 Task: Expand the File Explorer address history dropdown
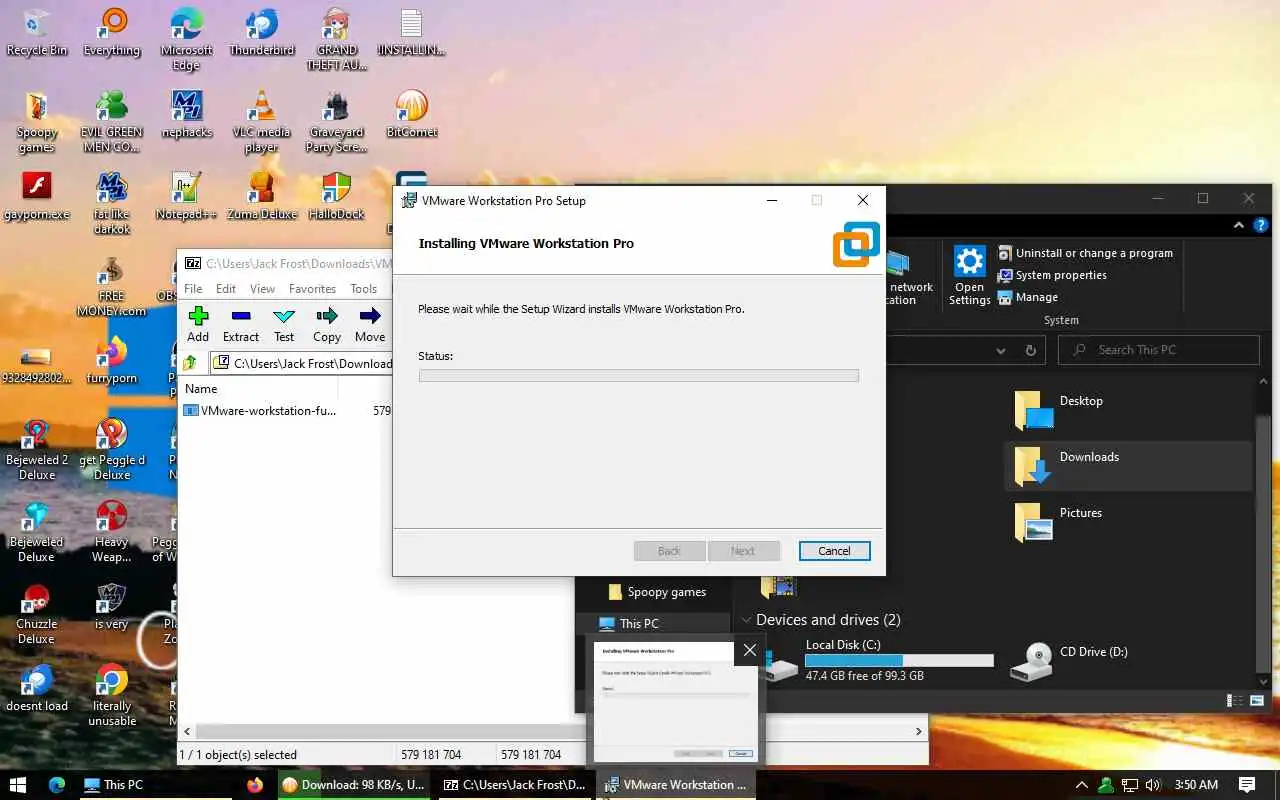[x=1001, y=350]
